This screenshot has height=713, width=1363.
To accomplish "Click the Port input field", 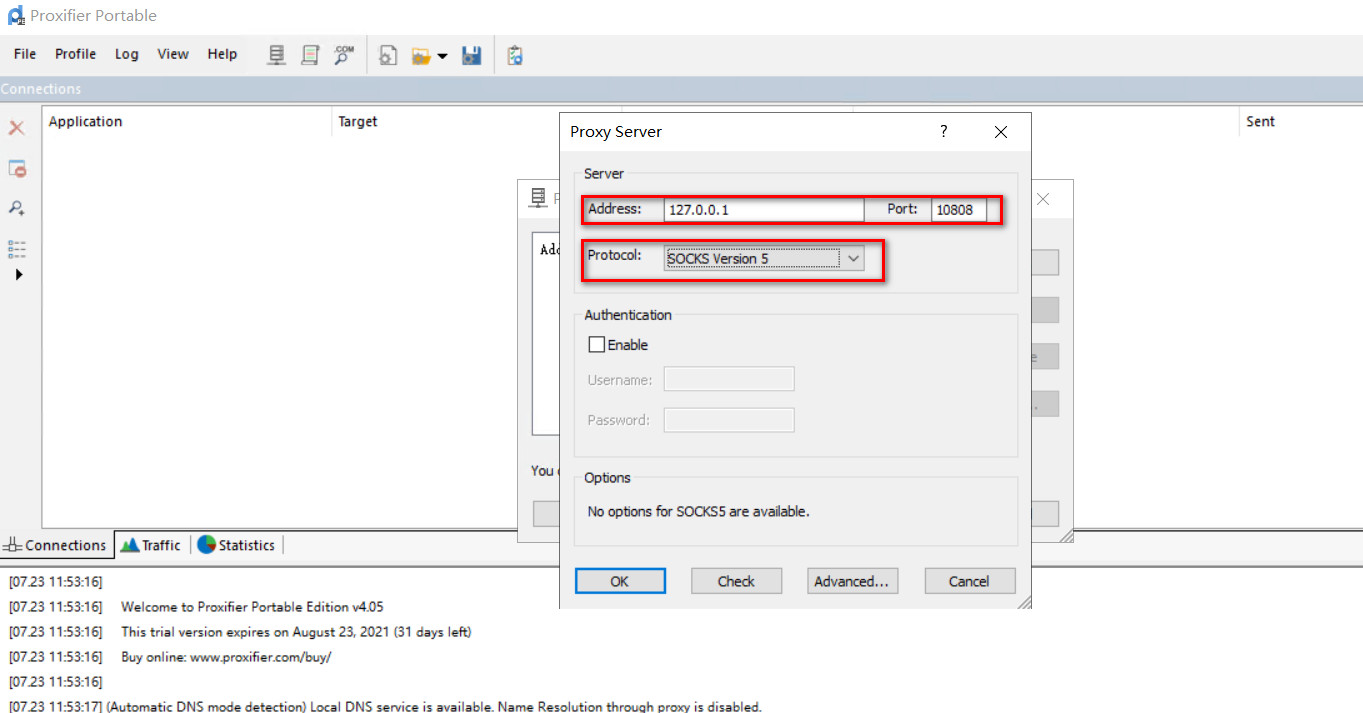I will pos(958,209).
